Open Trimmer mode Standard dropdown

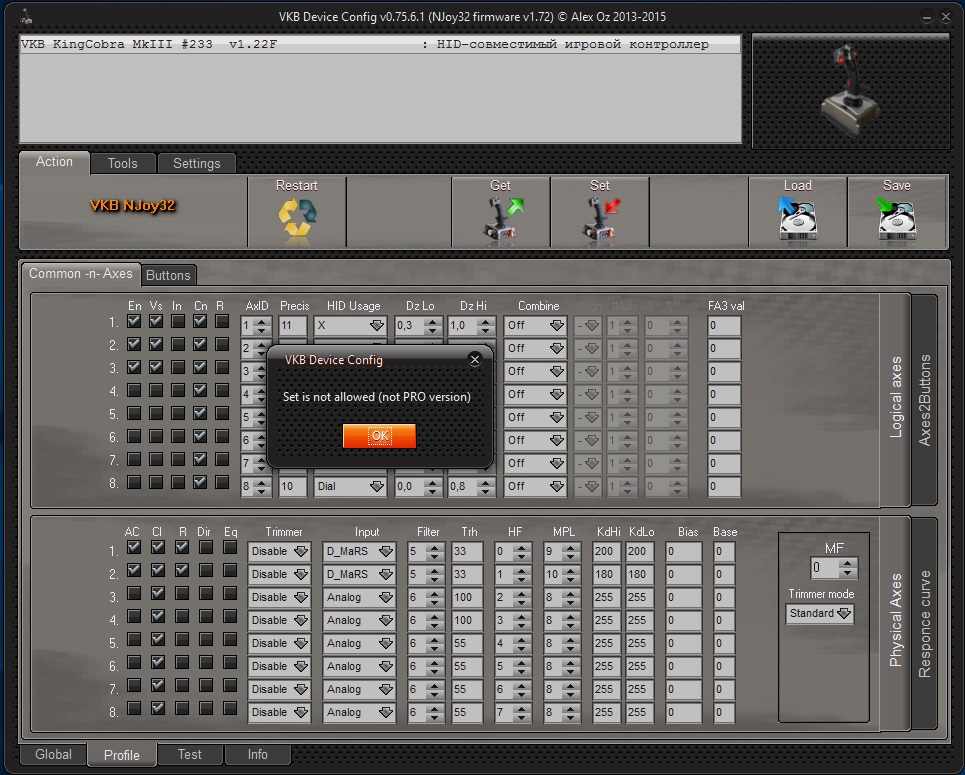[x=820, y=614]
